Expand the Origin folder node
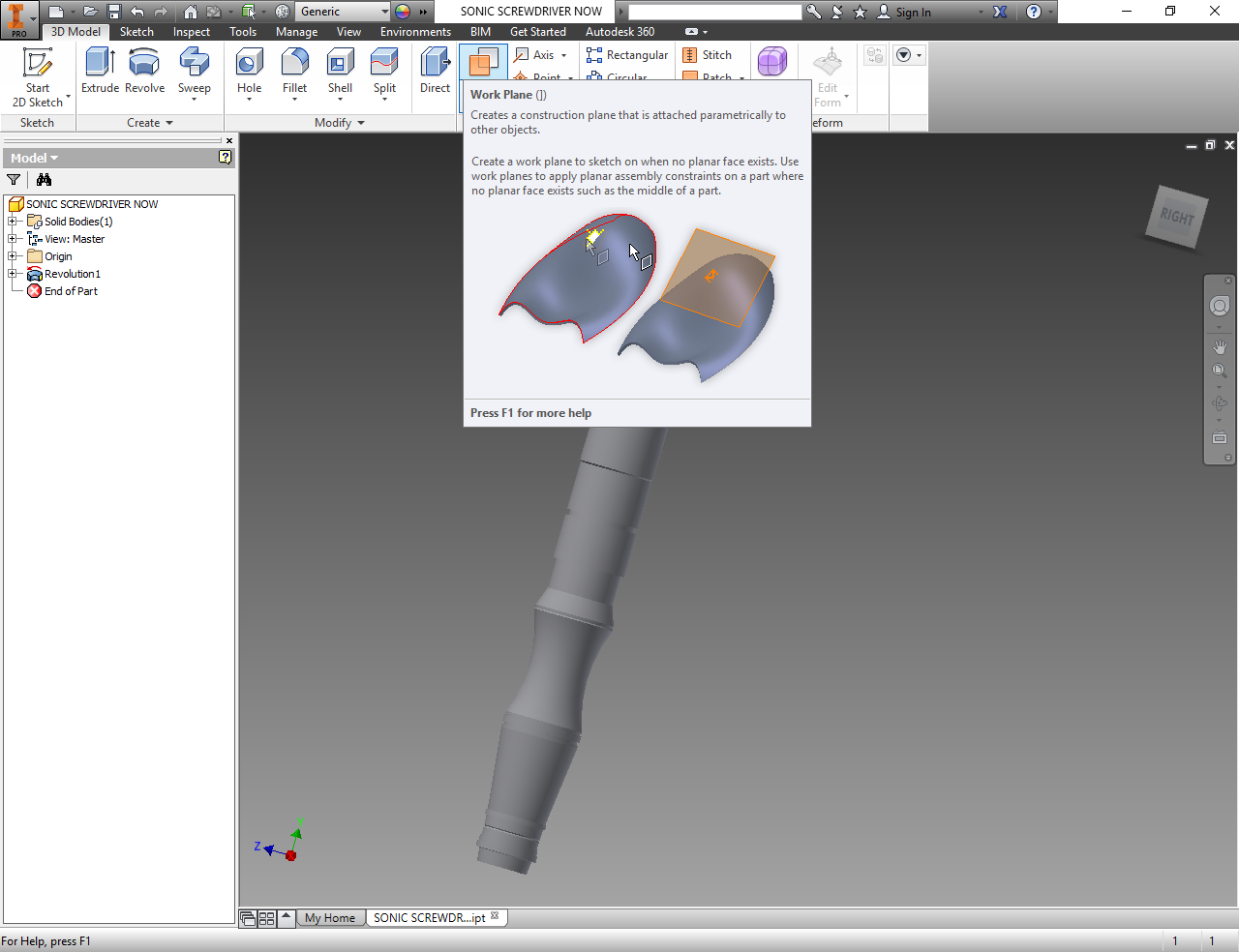 pyautogui.click(x=13, y=256)
